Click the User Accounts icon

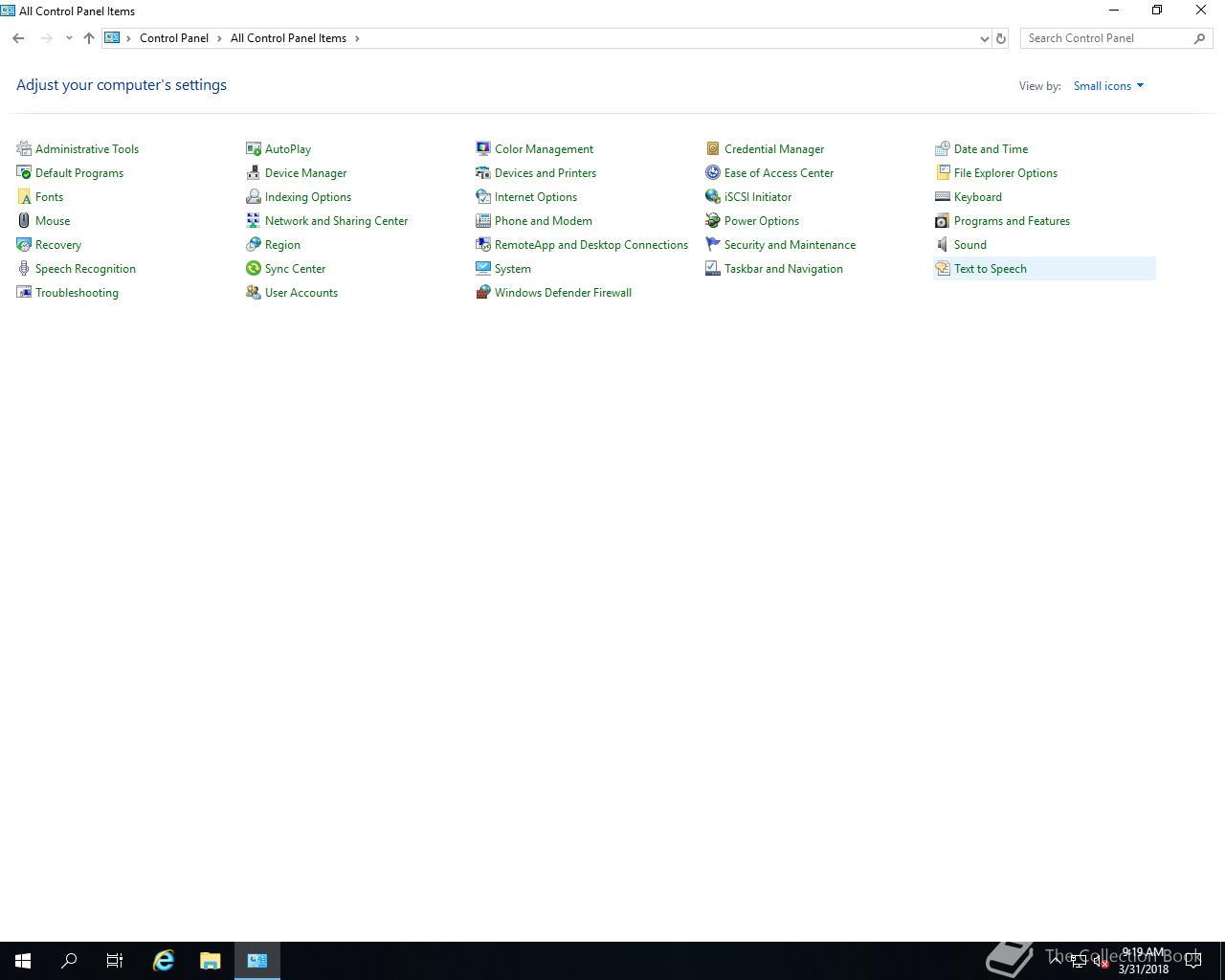click(x=254, y=292)
